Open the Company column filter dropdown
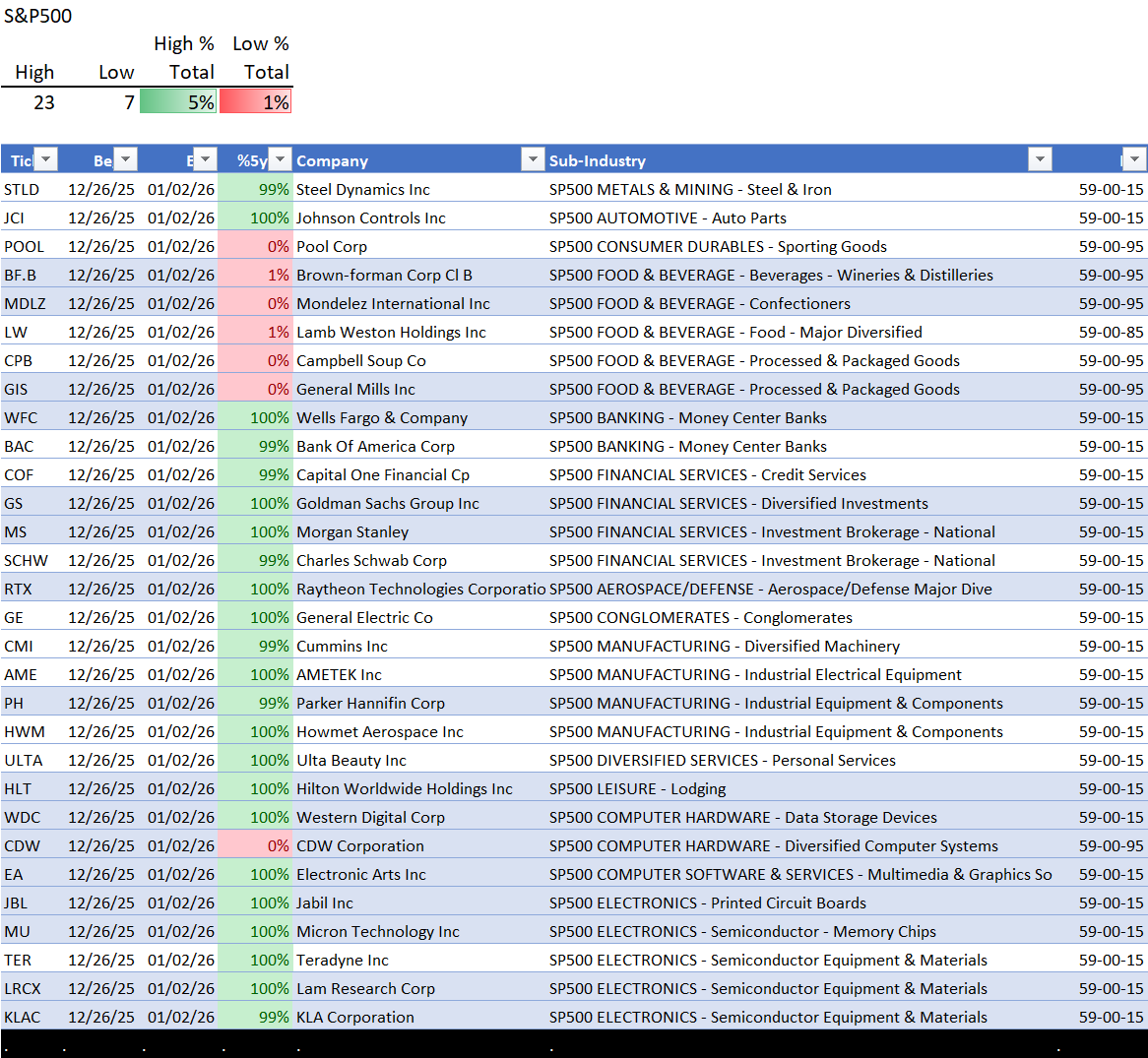Viewport: 1148px width, 1058px height. click(x=533, y=159)
